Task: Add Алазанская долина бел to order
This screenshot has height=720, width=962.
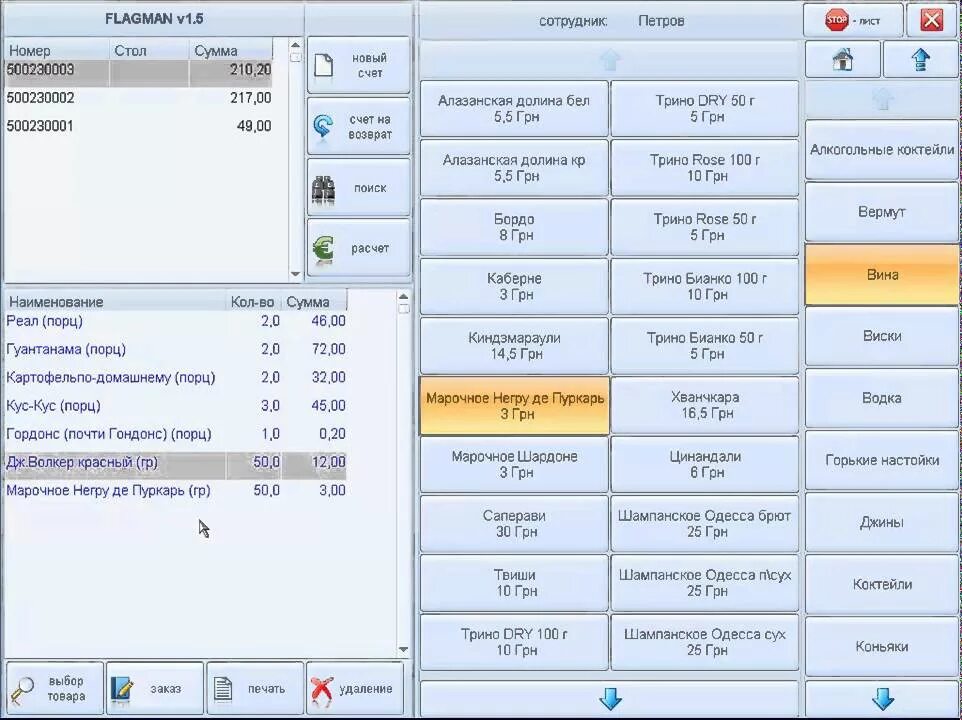Action: [514, 109]
